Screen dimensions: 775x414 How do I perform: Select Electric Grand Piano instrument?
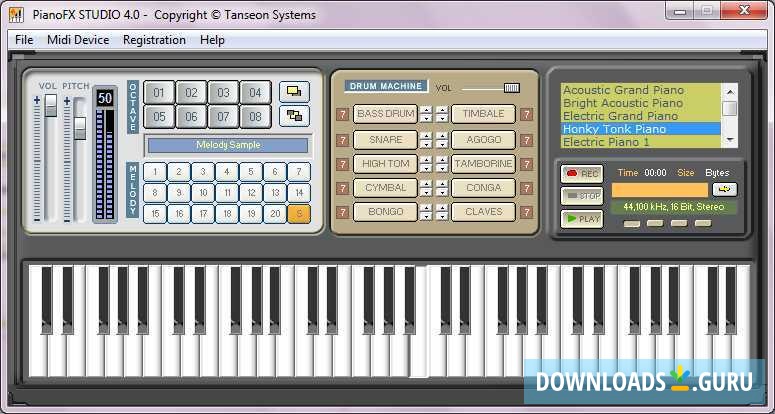(x=641, y=116)
